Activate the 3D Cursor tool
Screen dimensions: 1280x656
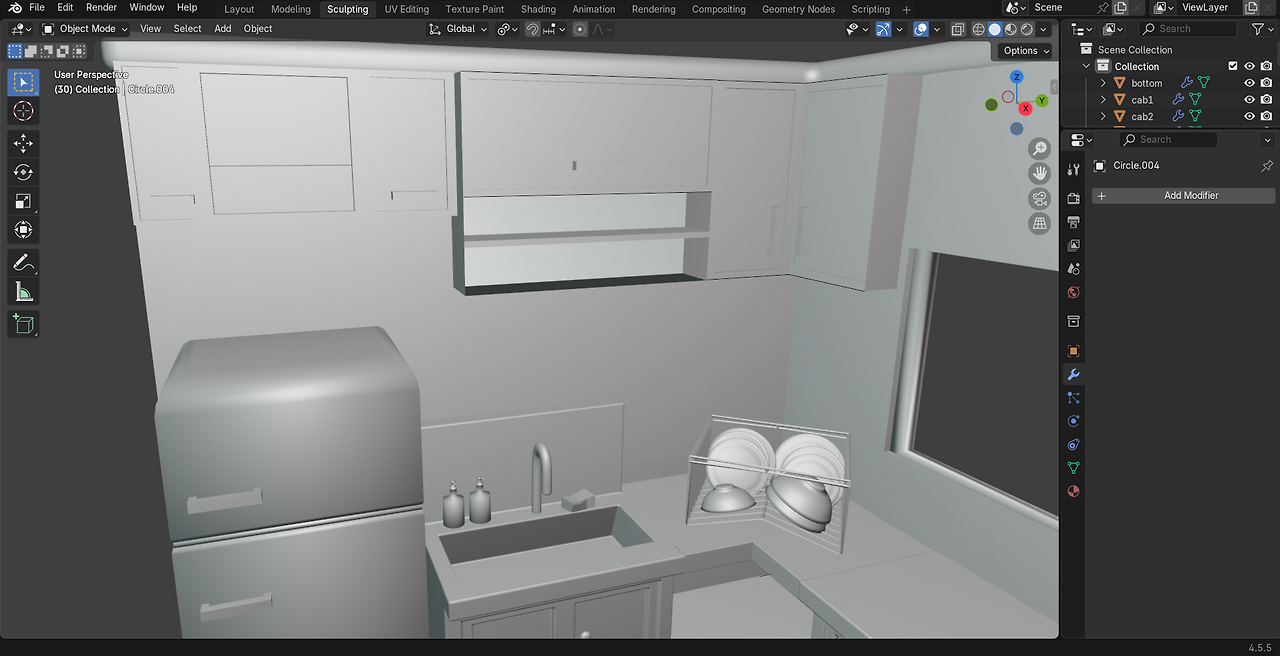pyautogui.click(x=23, y=111)
